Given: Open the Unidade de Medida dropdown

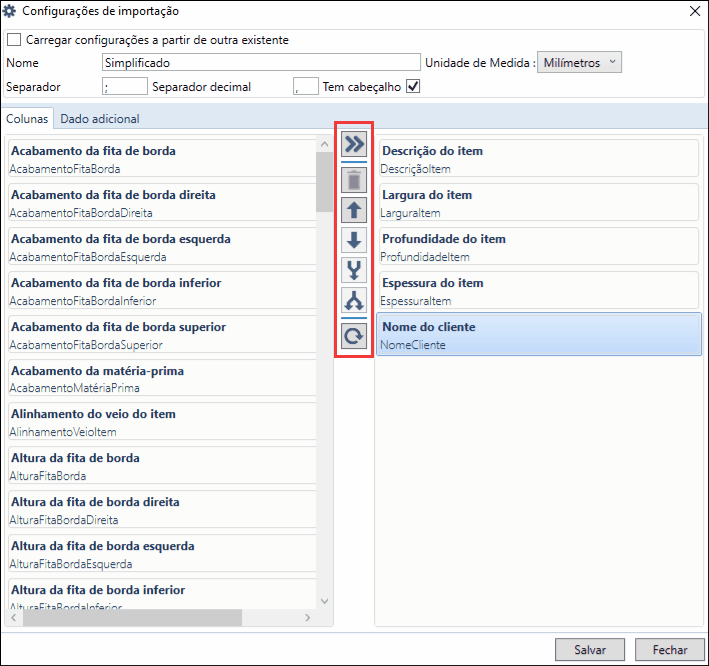Looking at the screenshot, I should click(x=579, y=62).
